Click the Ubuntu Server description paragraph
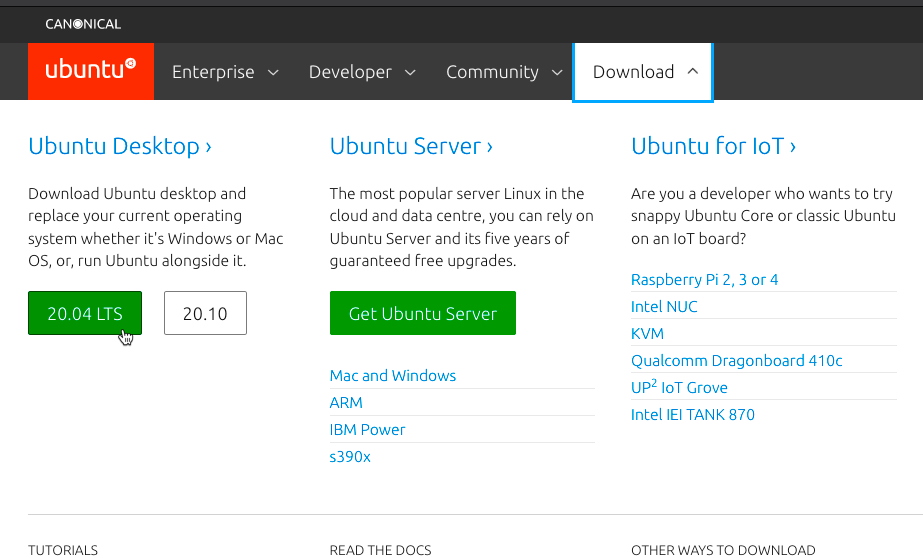Screen dimensions: 923x558 462,227
